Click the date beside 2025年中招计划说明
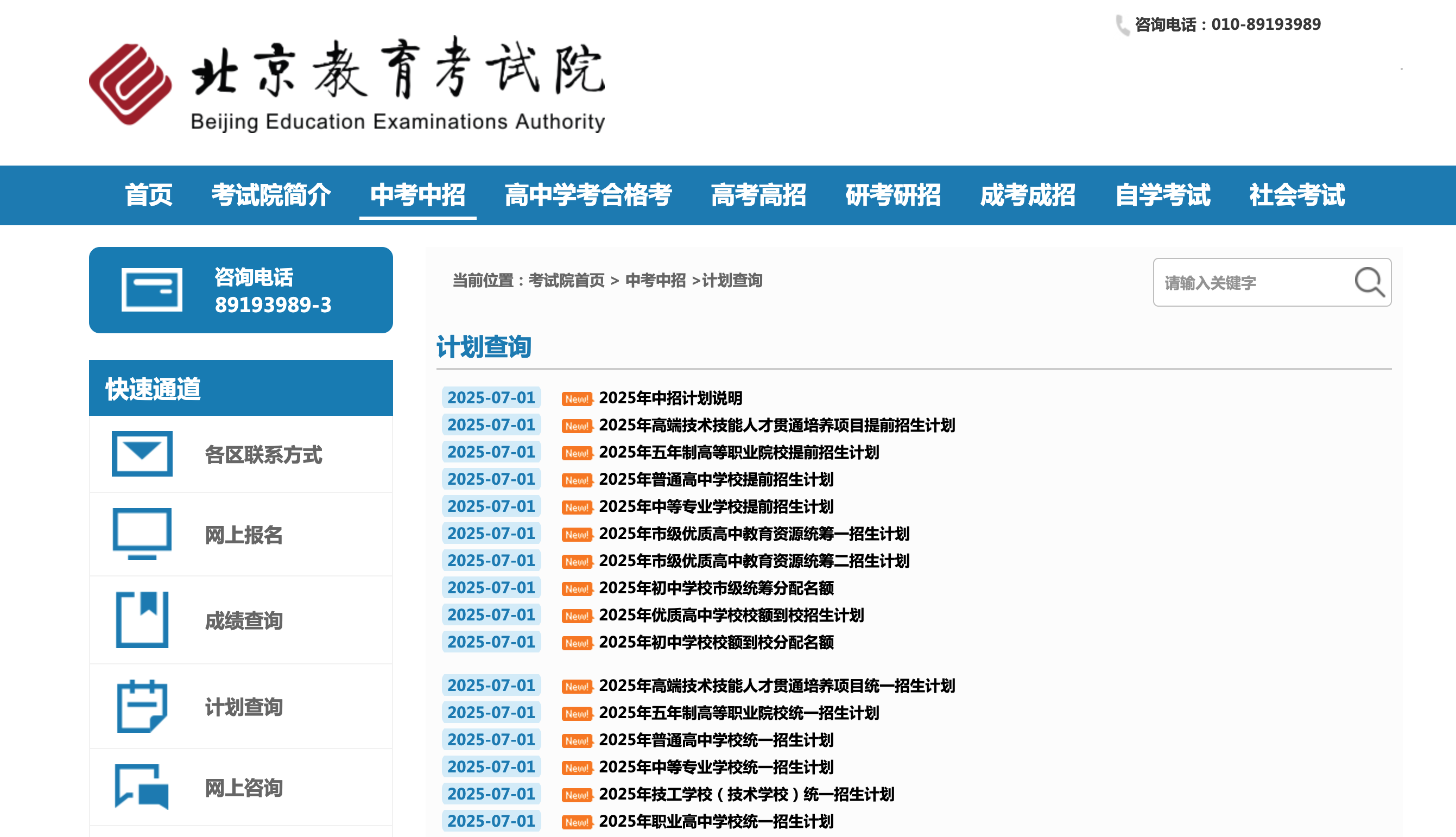1456x837 pixels. pyautogui.click(x=491, y=397)
